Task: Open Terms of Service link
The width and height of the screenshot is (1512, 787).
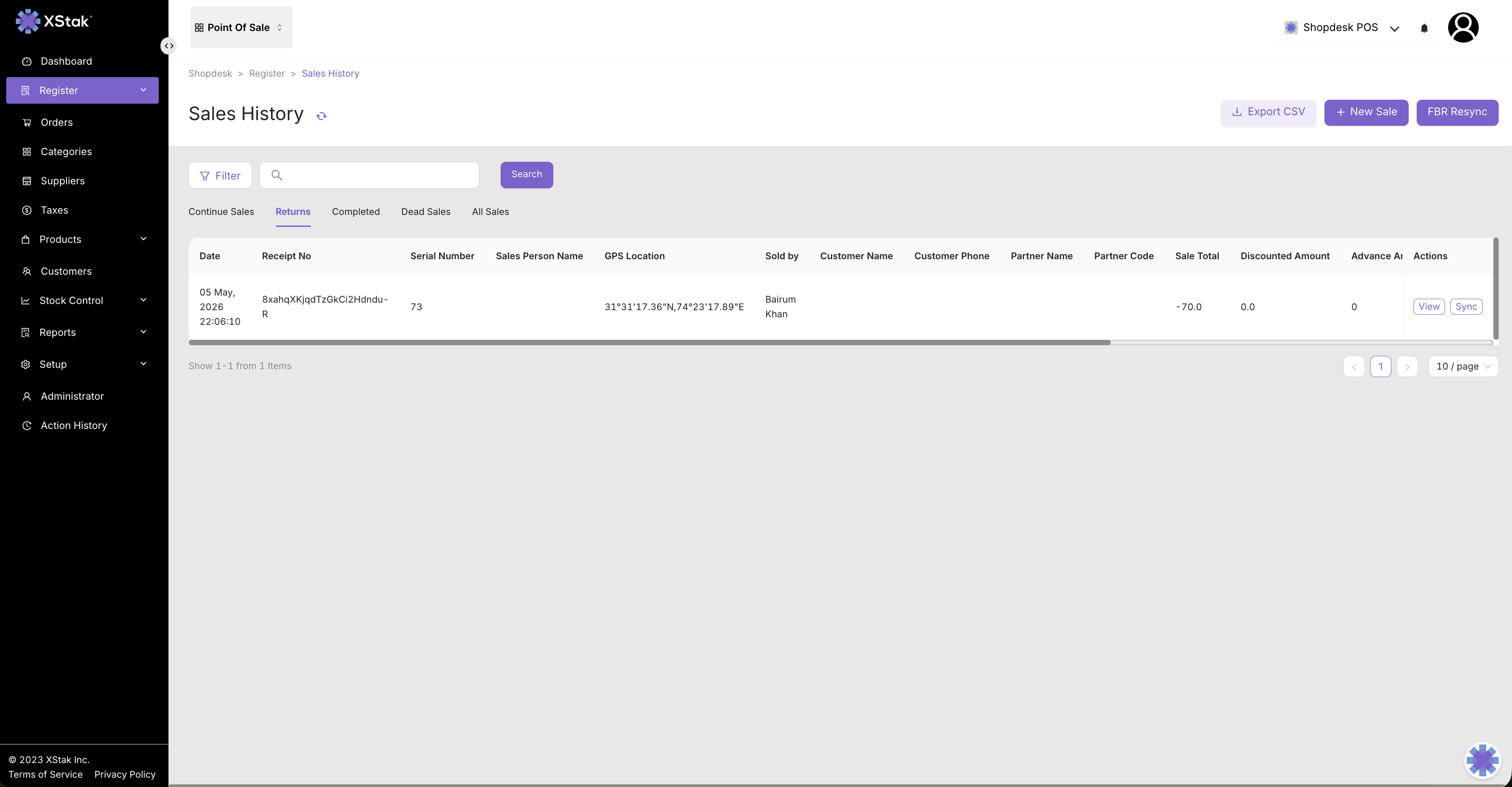Action: 46,774
